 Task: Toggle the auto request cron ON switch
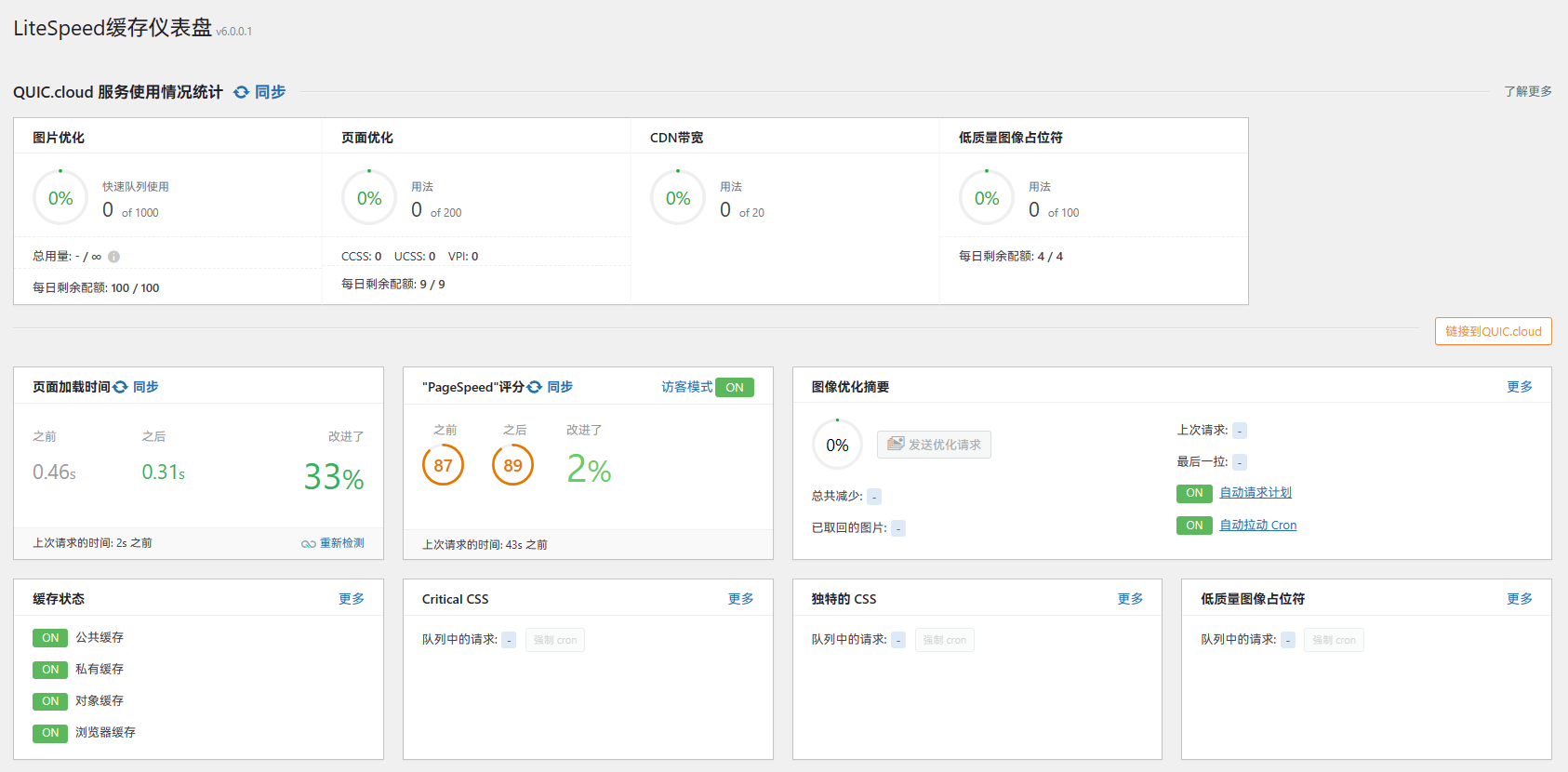pos(1194,493)
